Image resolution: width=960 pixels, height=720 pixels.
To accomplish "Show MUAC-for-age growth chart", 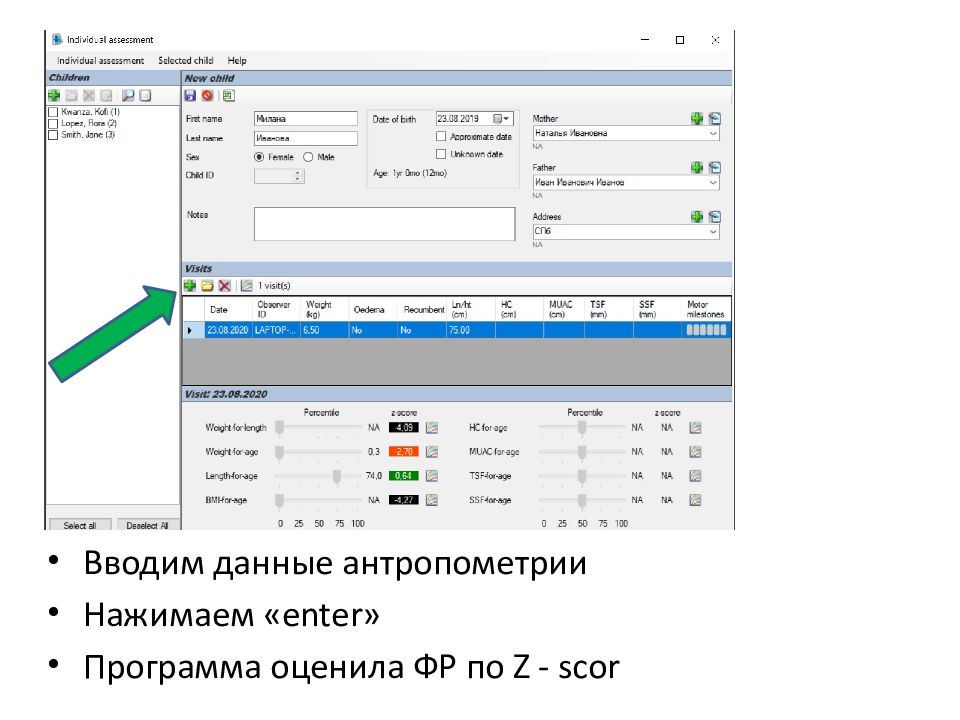I will point(695,452).
